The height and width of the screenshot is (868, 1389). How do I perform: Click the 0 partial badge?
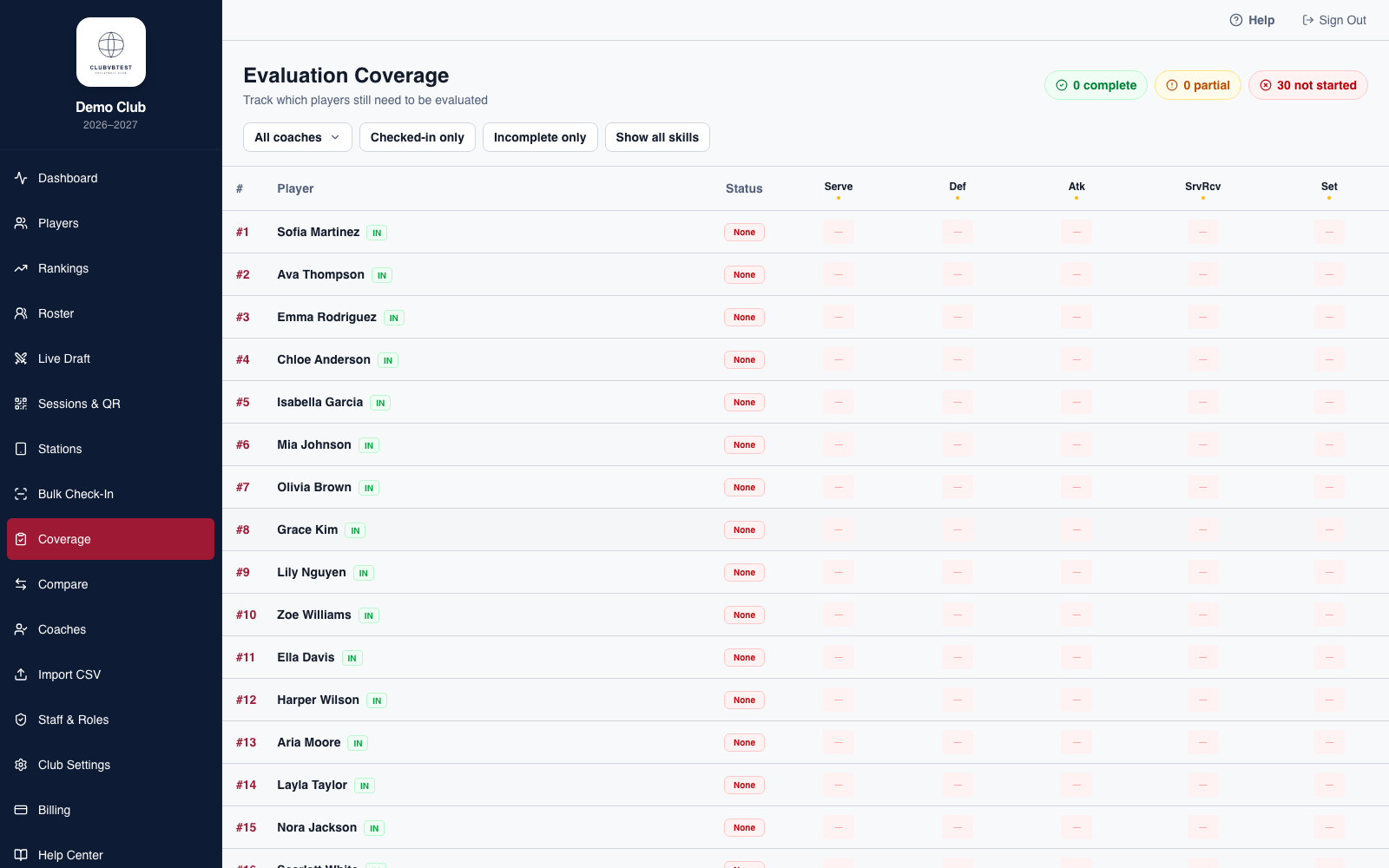click(x=1198, y=85)
